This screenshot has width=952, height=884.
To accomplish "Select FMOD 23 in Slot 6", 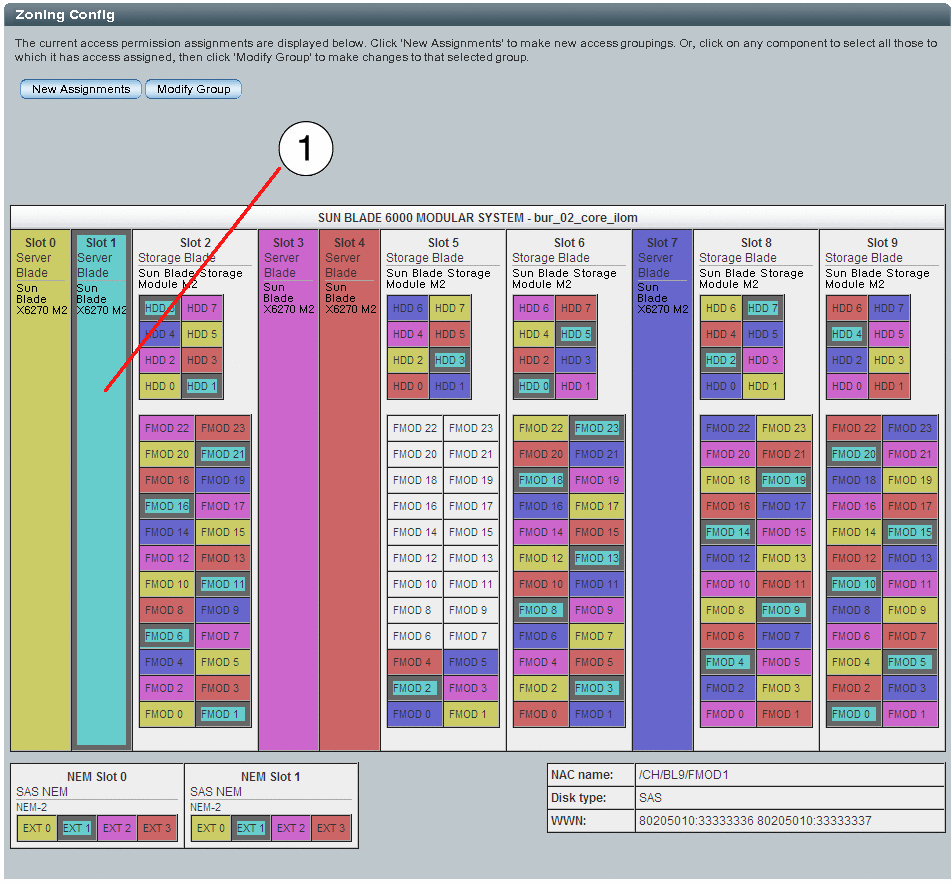I will pyautogui.click(x=597, y=428).
